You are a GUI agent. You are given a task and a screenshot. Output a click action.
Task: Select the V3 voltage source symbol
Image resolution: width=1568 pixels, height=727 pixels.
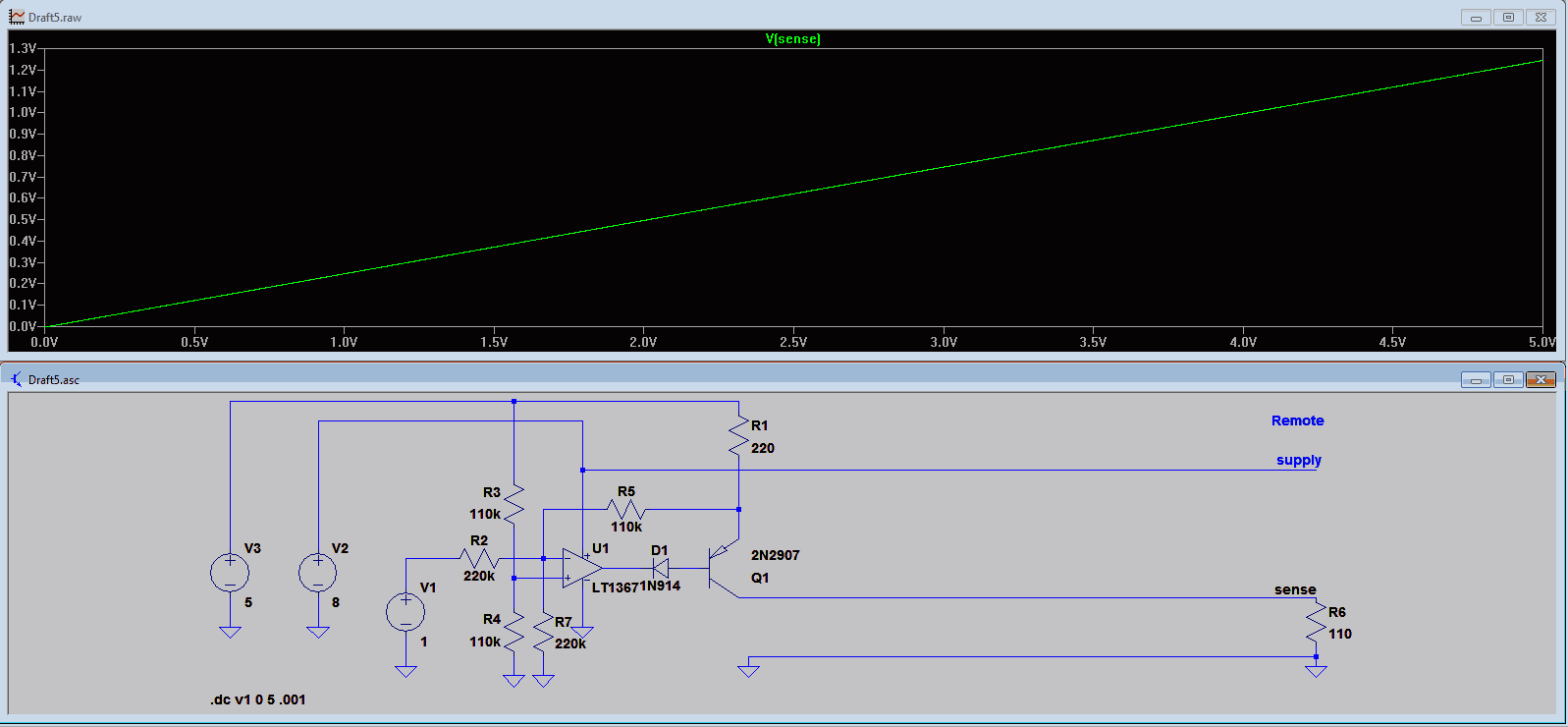(x=230, y=573)
